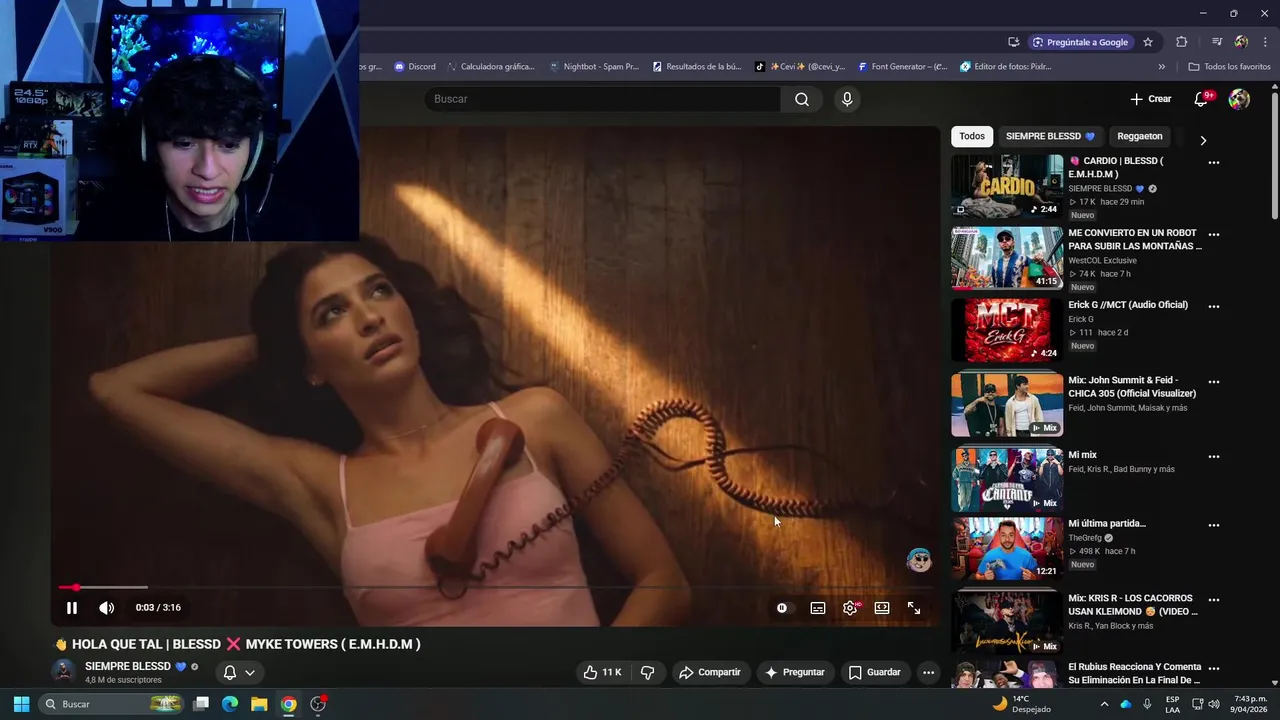The width and height of the screenshot is (1280, 720).
Task: Open YouTube account avatar menu
Action: [1239, 99]
